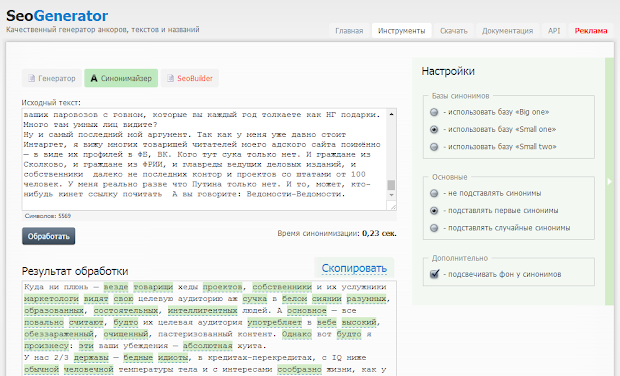Image resolution: width=620 pixels, height=376 pixels.
Task: Click the source textarea scroll up arrow
Action: coord(391,114)
